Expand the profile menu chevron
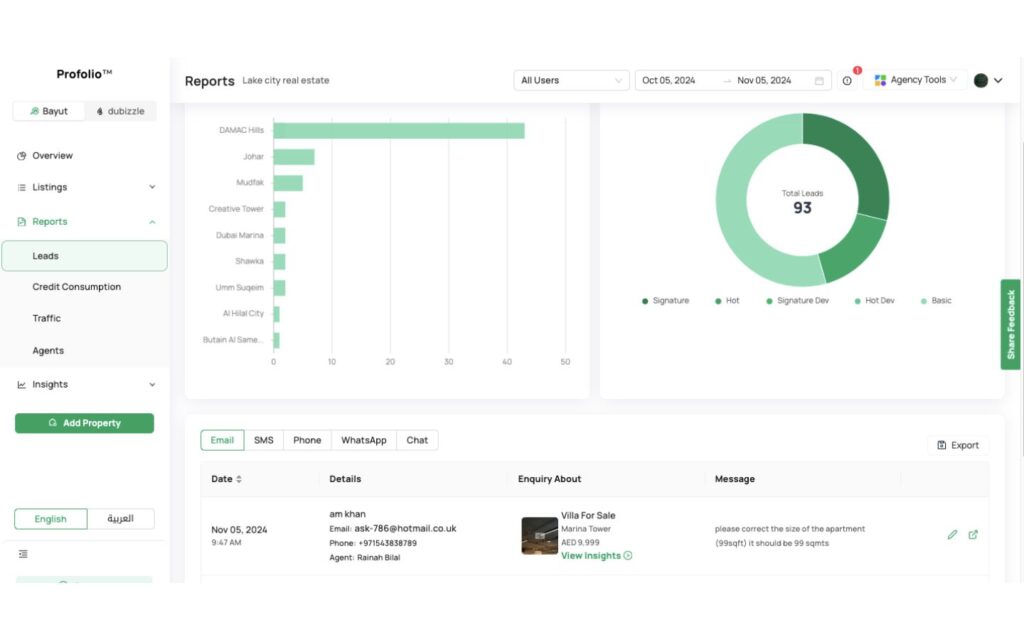 tap(998, 80)
